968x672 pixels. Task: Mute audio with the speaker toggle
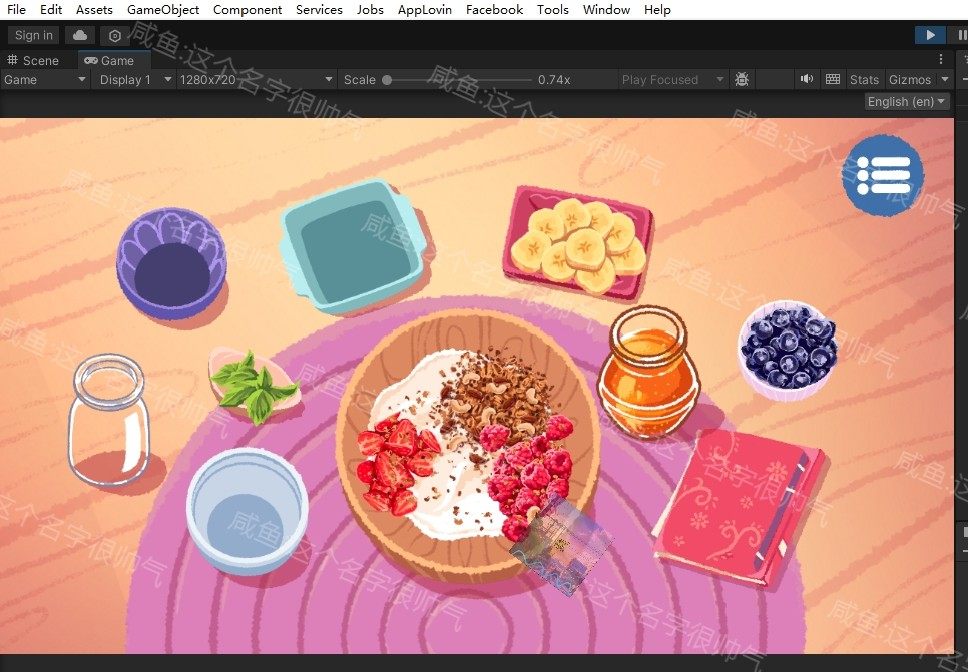click(806, 79)
